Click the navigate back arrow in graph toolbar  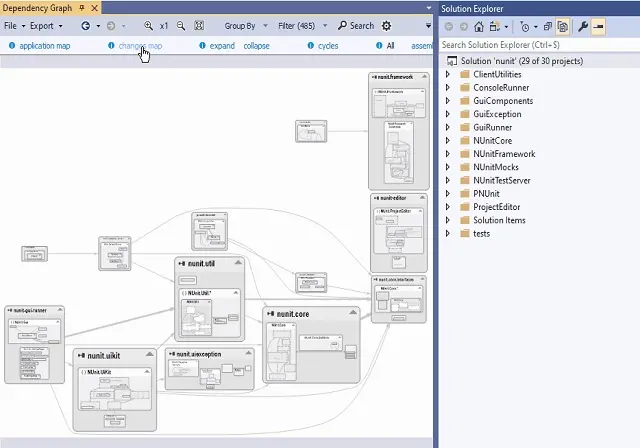click(x=85, y=25)
